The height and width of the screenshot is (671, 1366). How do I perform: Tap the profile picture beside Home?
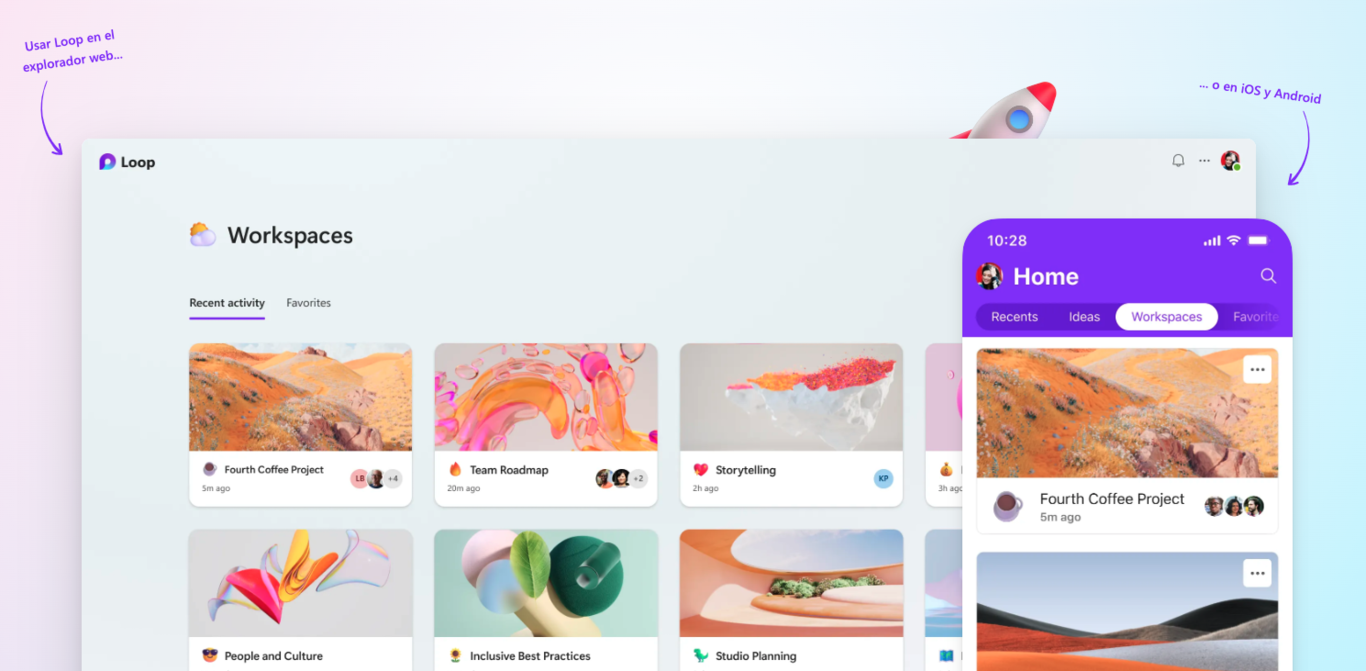[x=990, y=276]
